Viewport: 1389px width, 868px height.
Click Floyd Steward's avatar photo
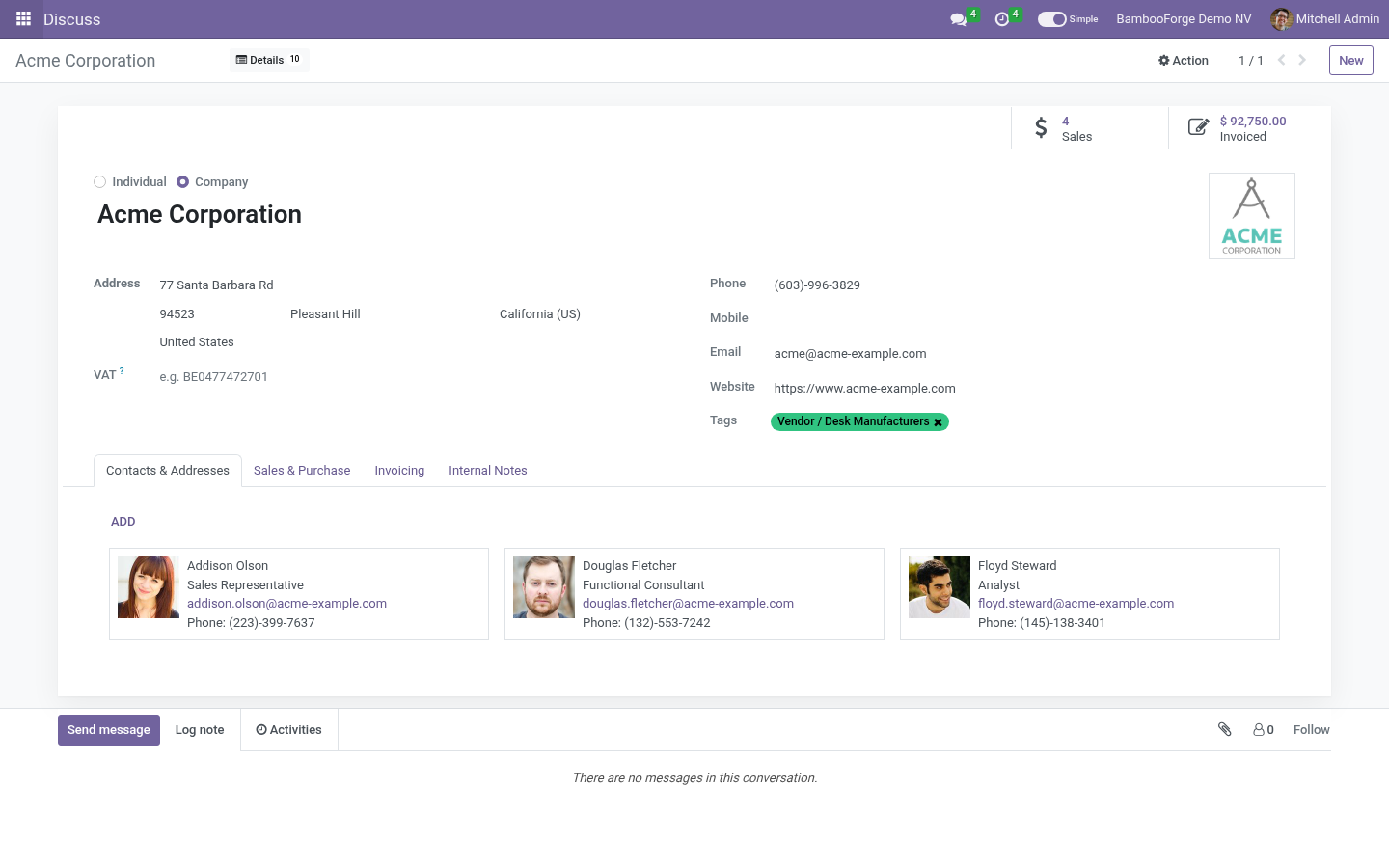(940, 587)
